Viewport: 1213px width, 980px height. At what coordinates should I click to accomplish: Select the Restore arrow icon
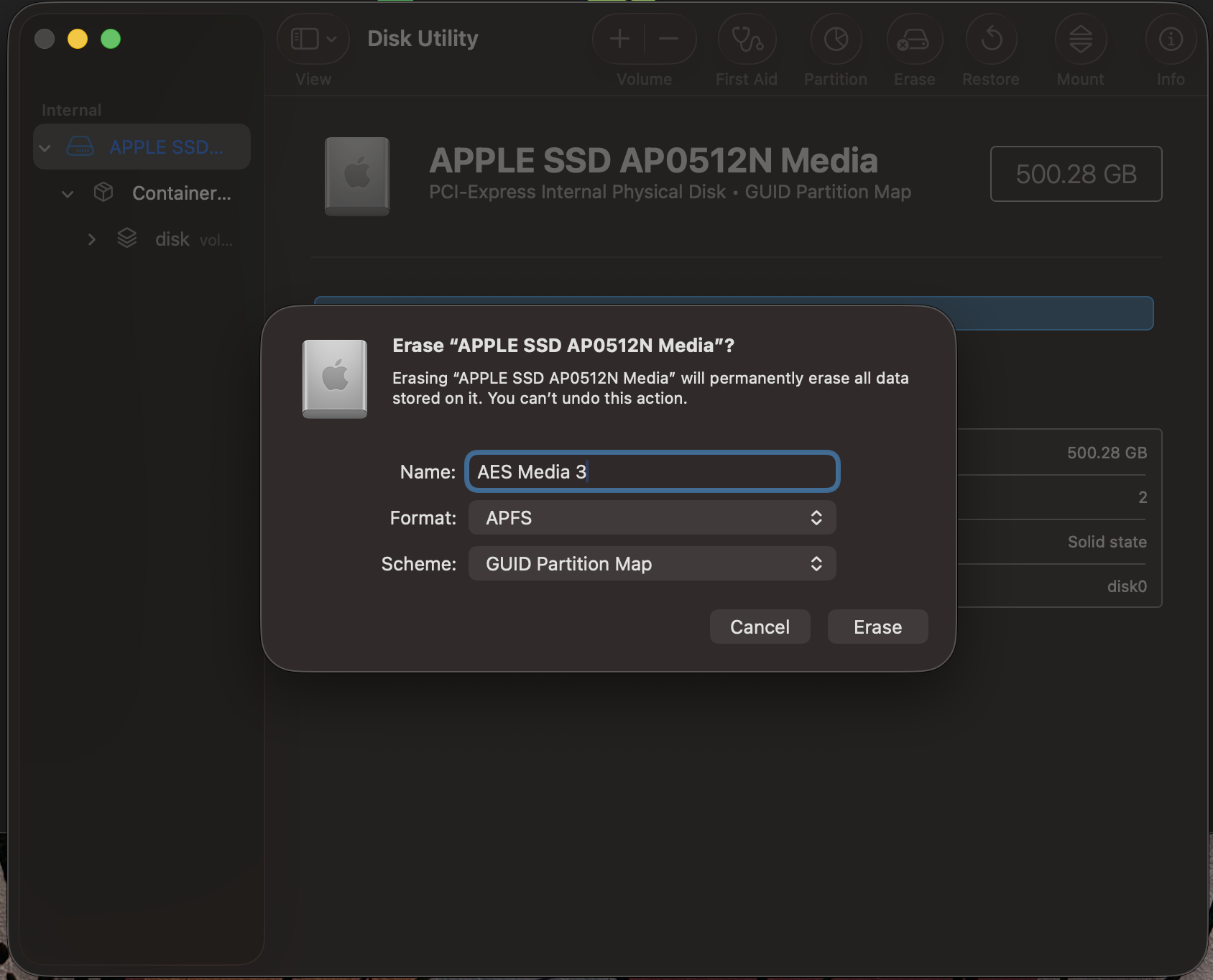(991, 40)
